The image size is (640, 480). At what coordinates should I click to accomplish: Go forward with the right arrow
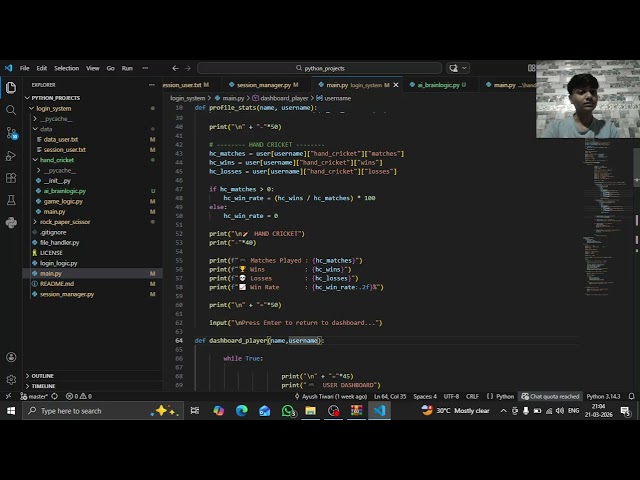click(x=188, y=68)
